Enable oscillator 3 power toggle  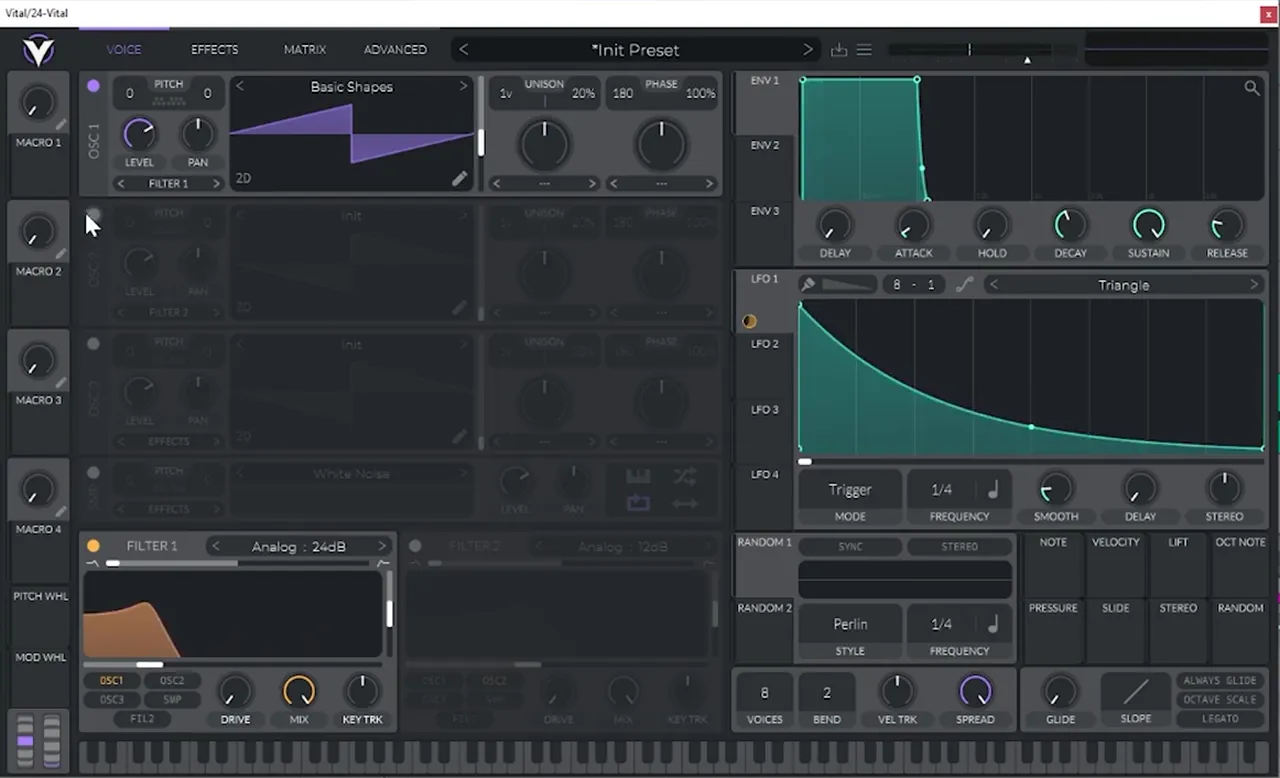click(x=93, y=344)
